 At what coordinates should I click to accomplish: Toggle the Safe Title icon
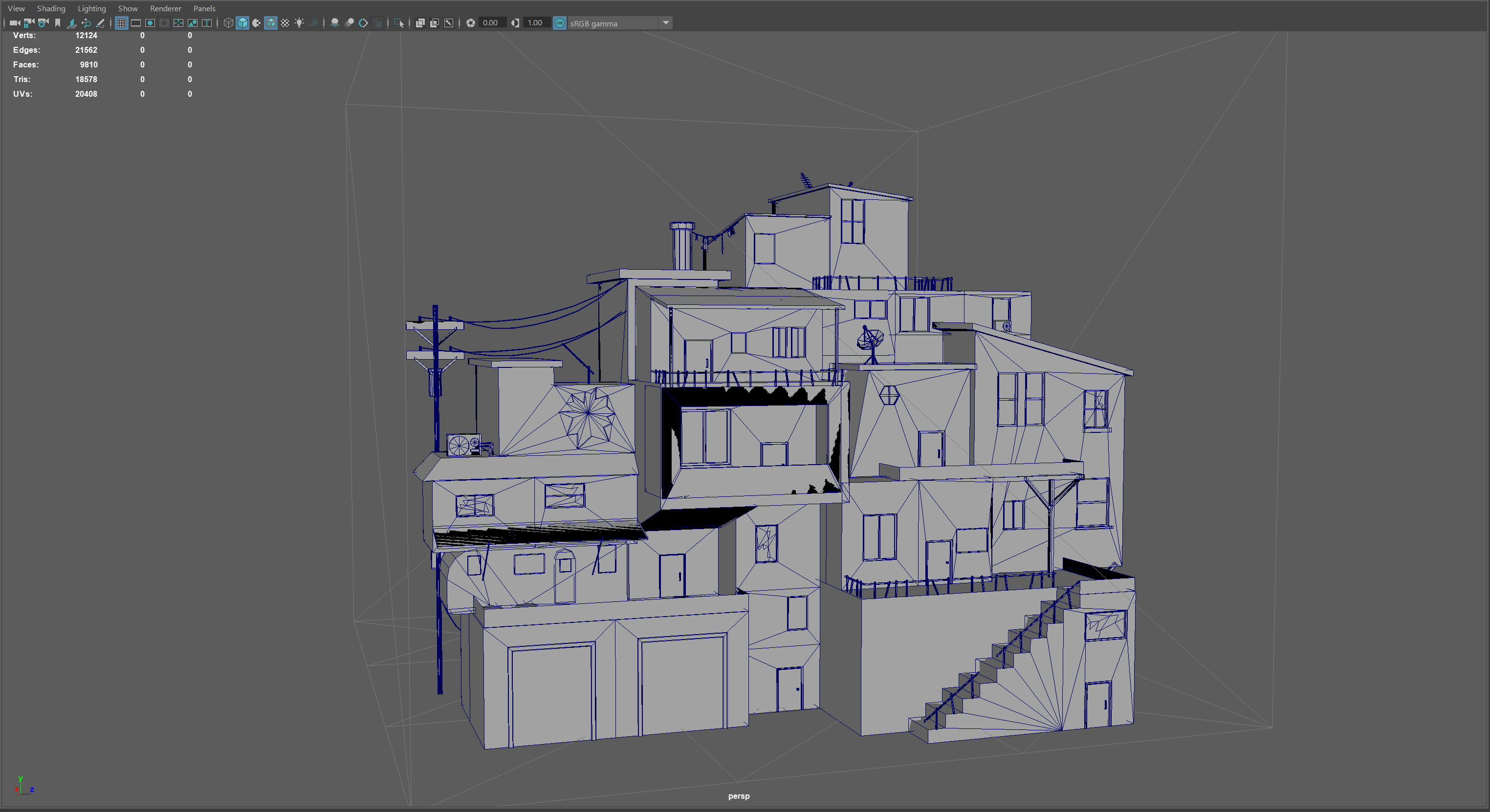206,23
